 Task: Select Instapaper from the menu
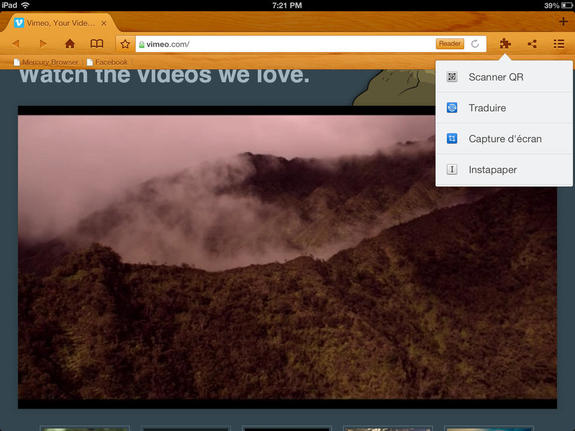tap(504, 169)
